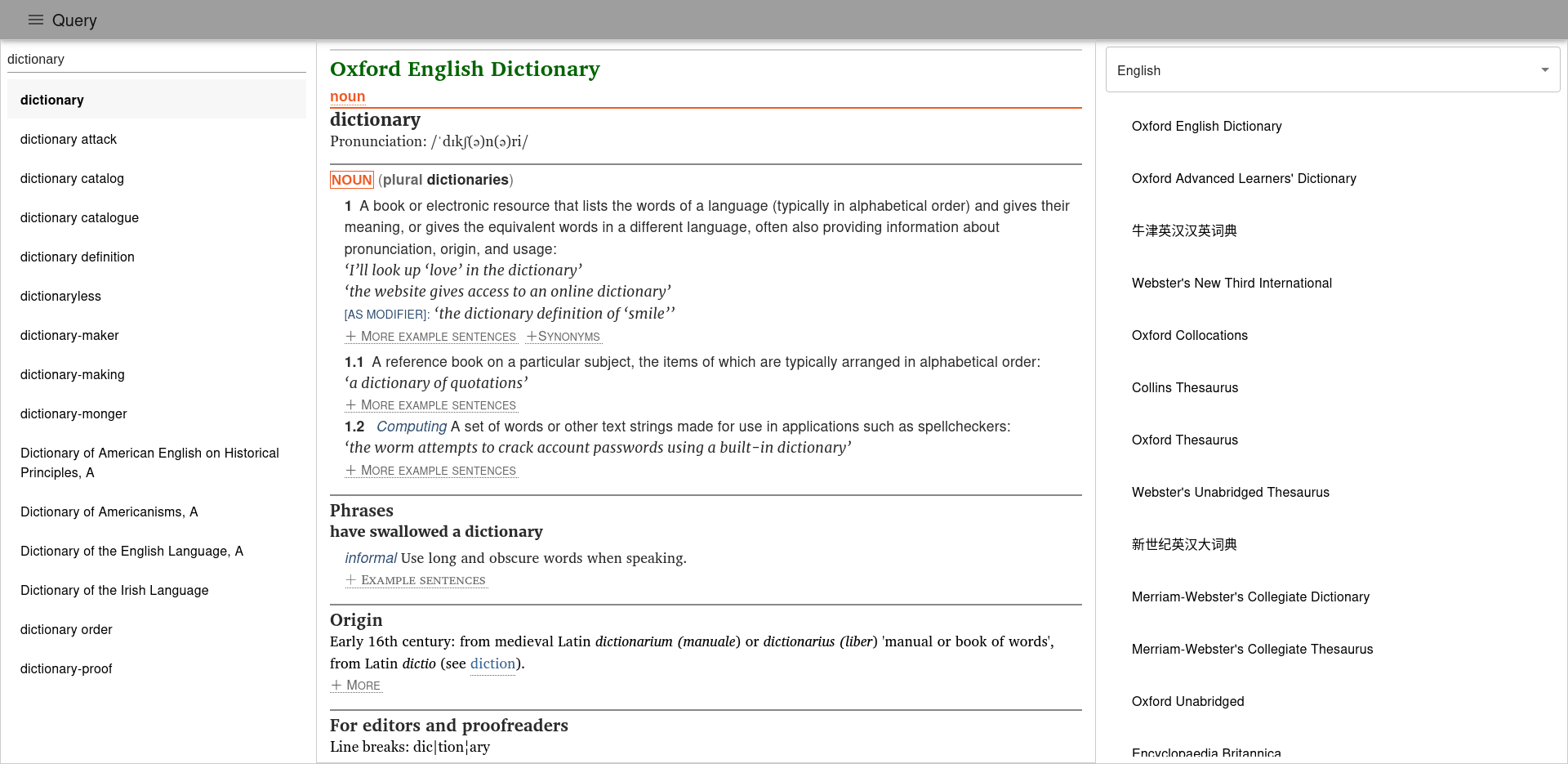Click the search field containing 'dictionary'
1568x764 pixels.
point(155,60)
